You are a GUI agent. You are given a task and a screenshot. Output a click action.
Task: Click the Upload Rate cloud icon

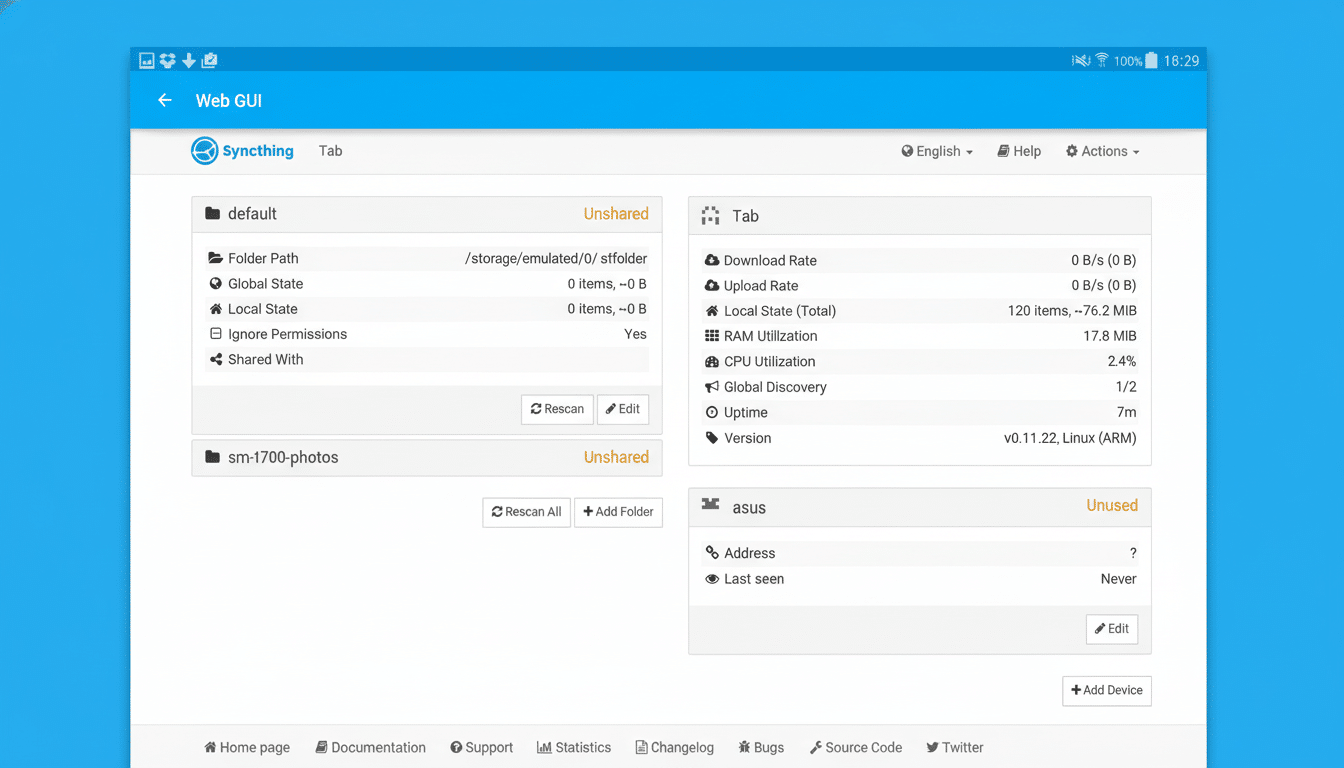pyautogui.click(x=711, y=285)
